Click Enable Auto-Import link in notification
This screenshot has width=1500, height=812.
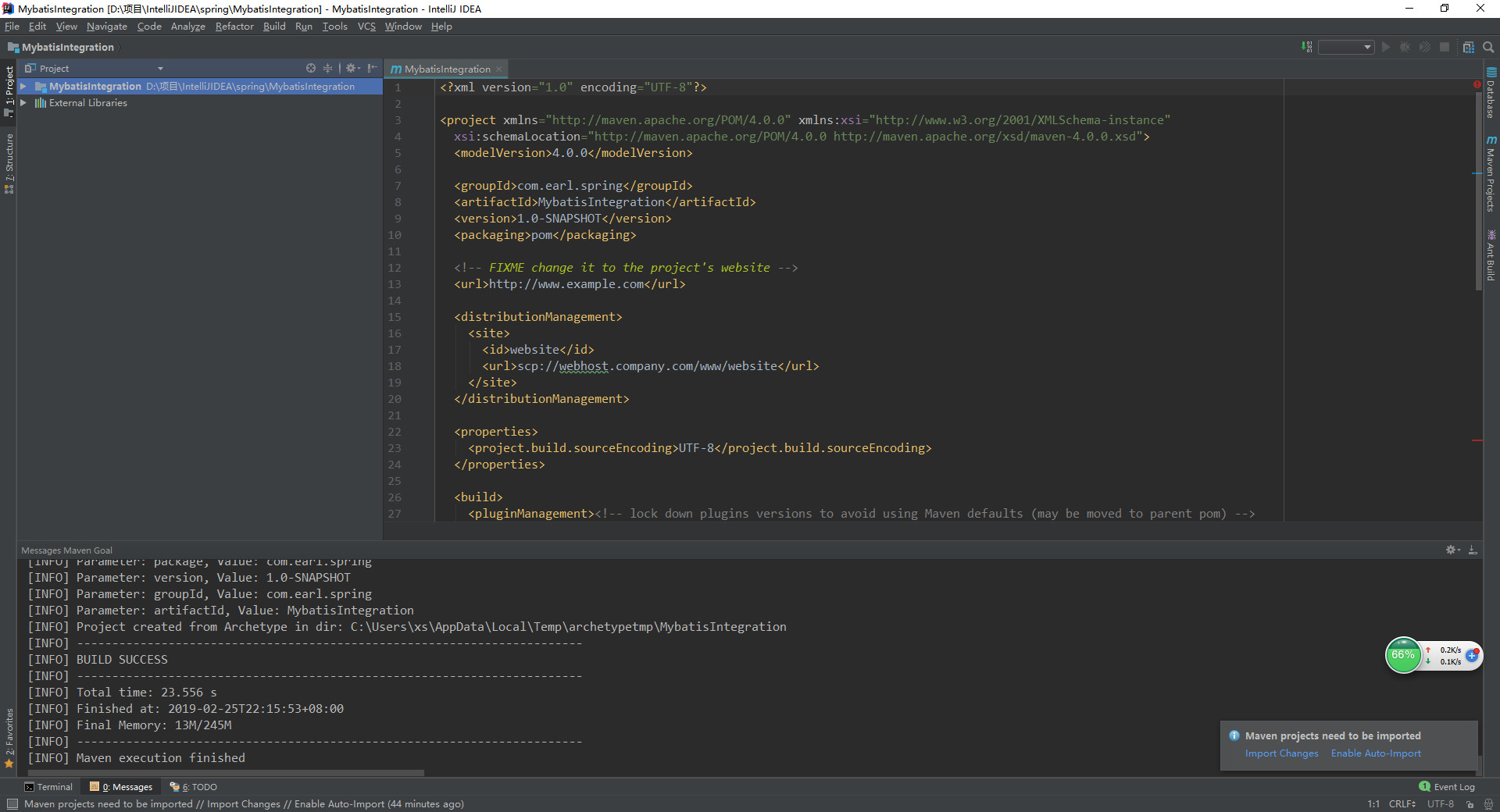click(1376, 753)
